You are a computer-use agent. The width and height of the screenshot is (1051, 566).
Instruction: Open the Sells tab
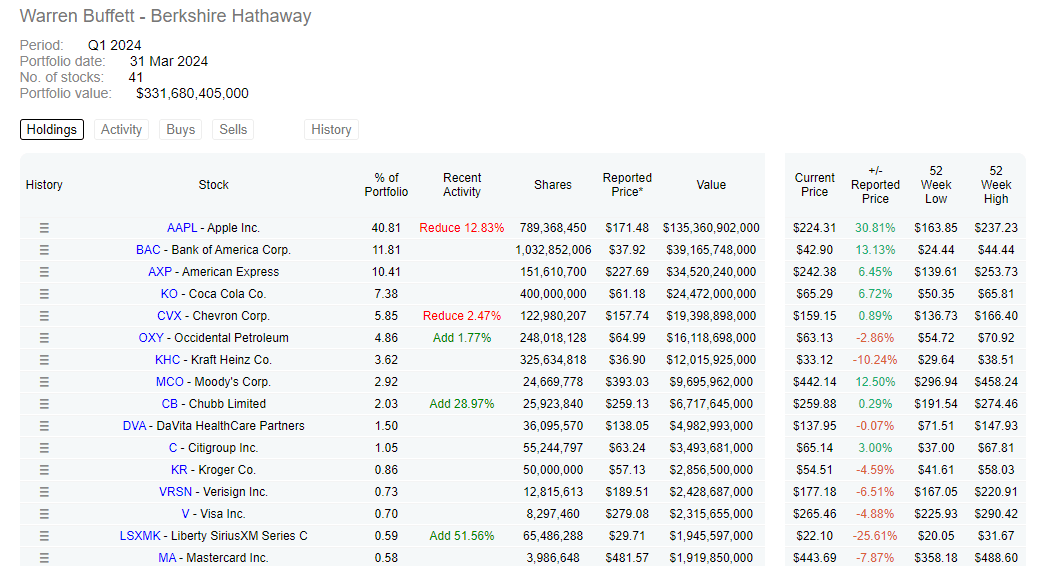click(233, 129)
